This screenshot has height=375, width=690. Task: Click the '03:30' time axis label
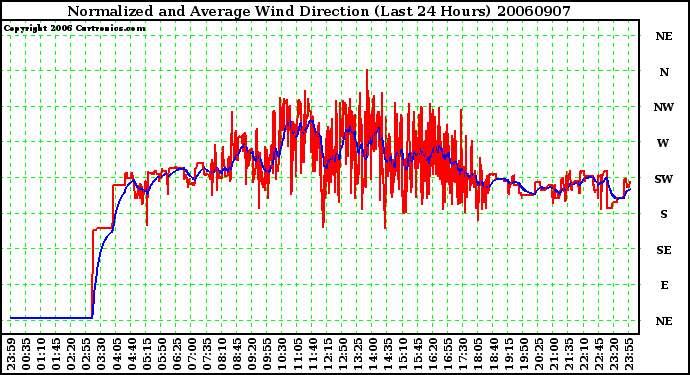click(x=102, y=354)
